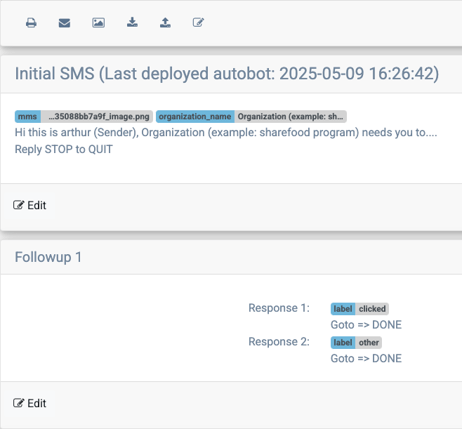Viewport: 462px width, 429px height.
Task: Click the Reply STOP to QUIT text
Action: tap(64, 149)
